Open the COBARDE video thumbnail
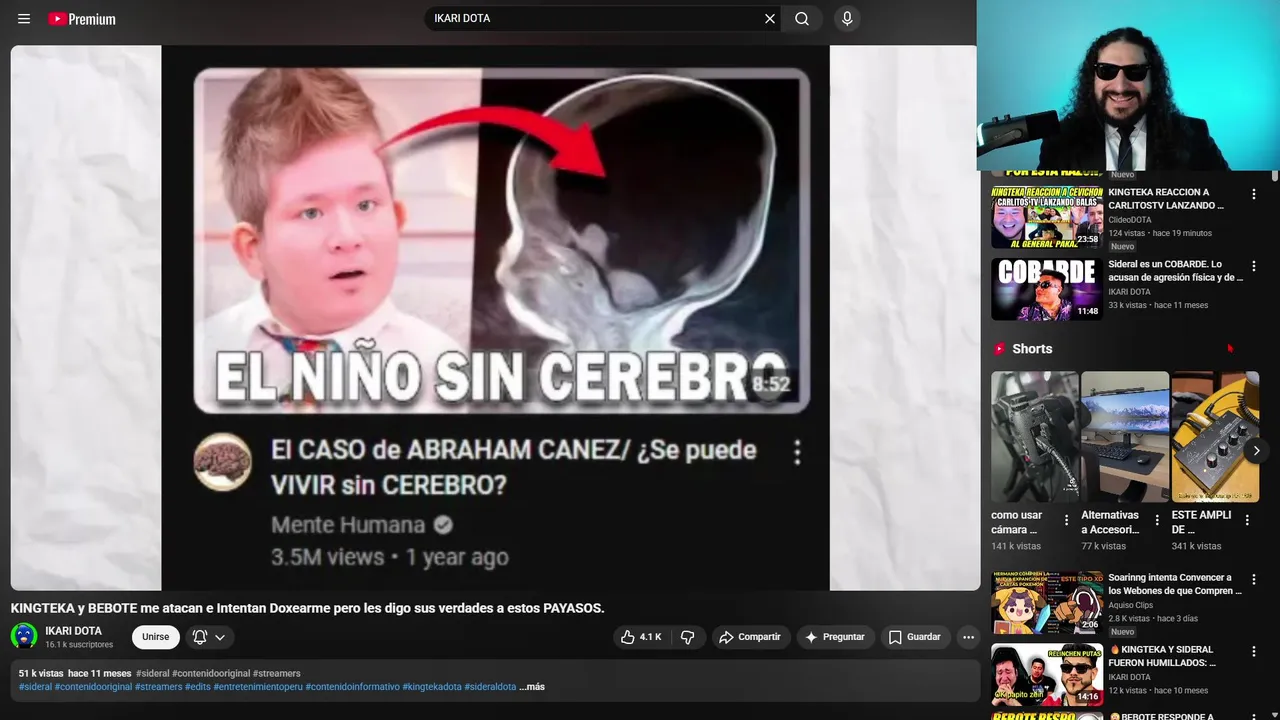Viewport: 1280px width, 720px height. click(1047, 289)
